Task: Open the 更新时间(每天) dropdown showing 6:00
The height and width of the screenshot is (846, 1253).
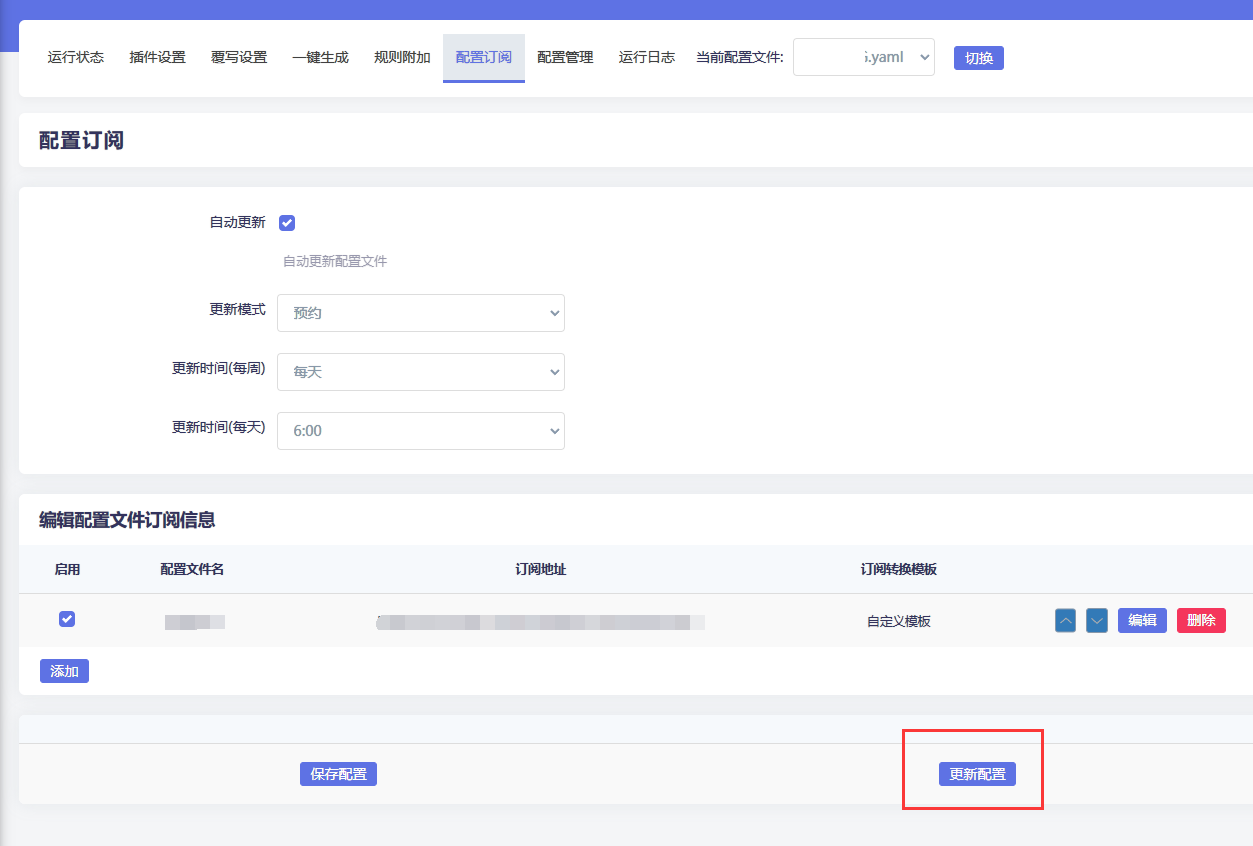Action: click(421, 431)
